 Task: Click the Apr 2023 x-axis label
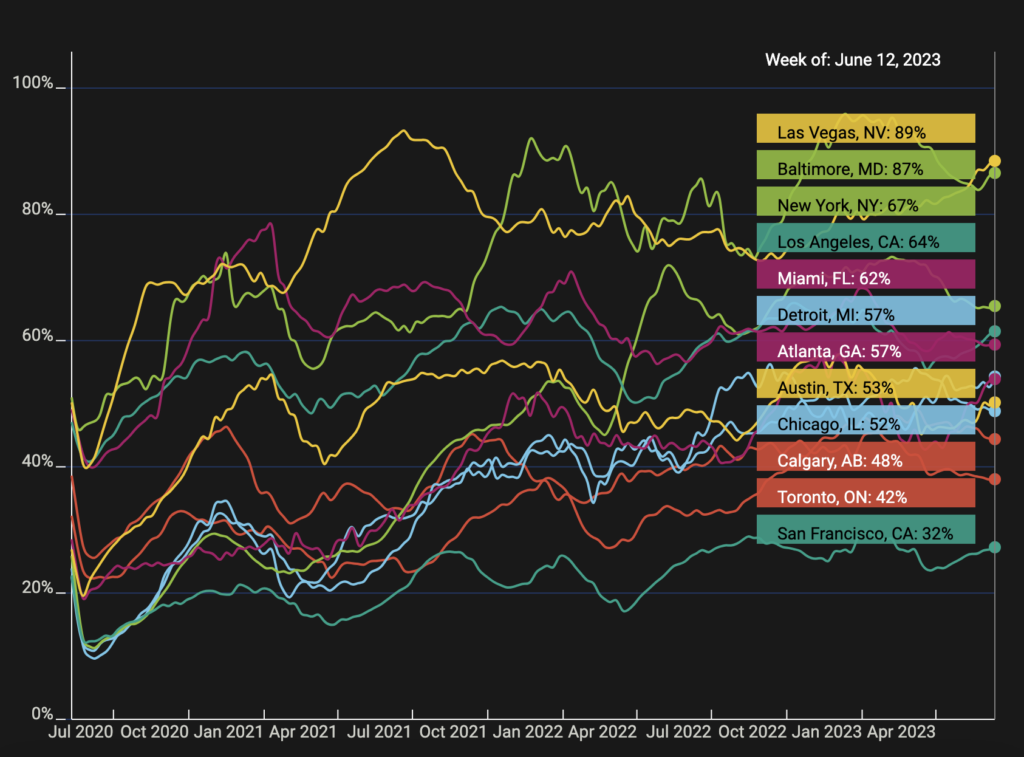coord(902,732)
